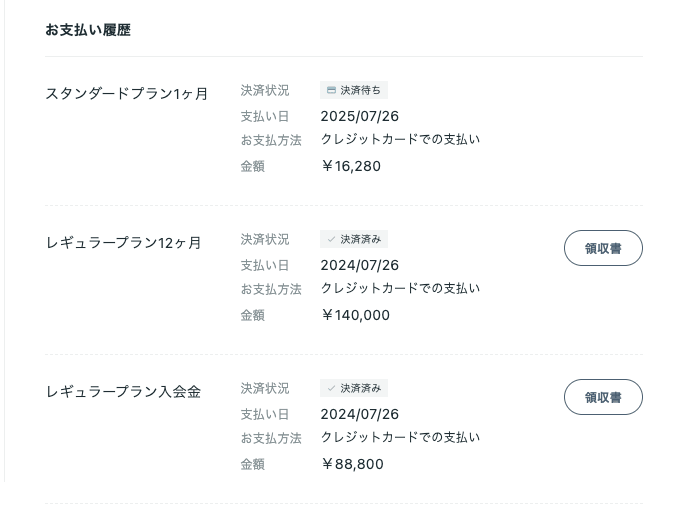
Task: Click the 決済待ち status badge
Action: click(x=354, y=90)
